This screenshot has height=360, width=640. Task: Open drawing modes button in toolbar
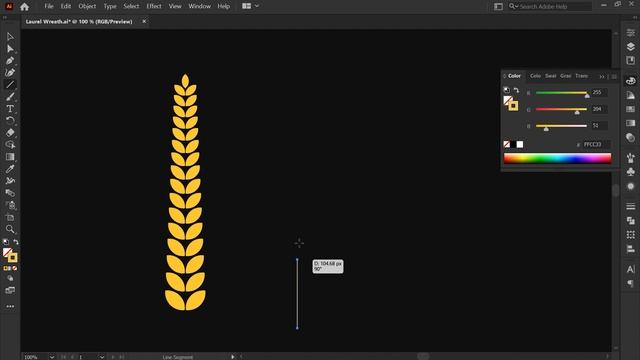pos(10,278)
